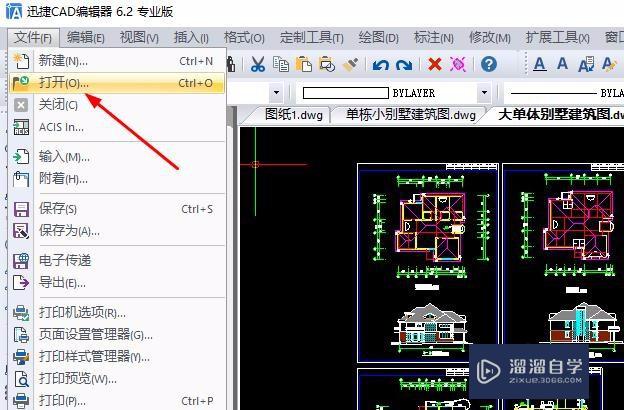Choose 保存(S) menu entry

pyautogui.click(x=117, y=209)
